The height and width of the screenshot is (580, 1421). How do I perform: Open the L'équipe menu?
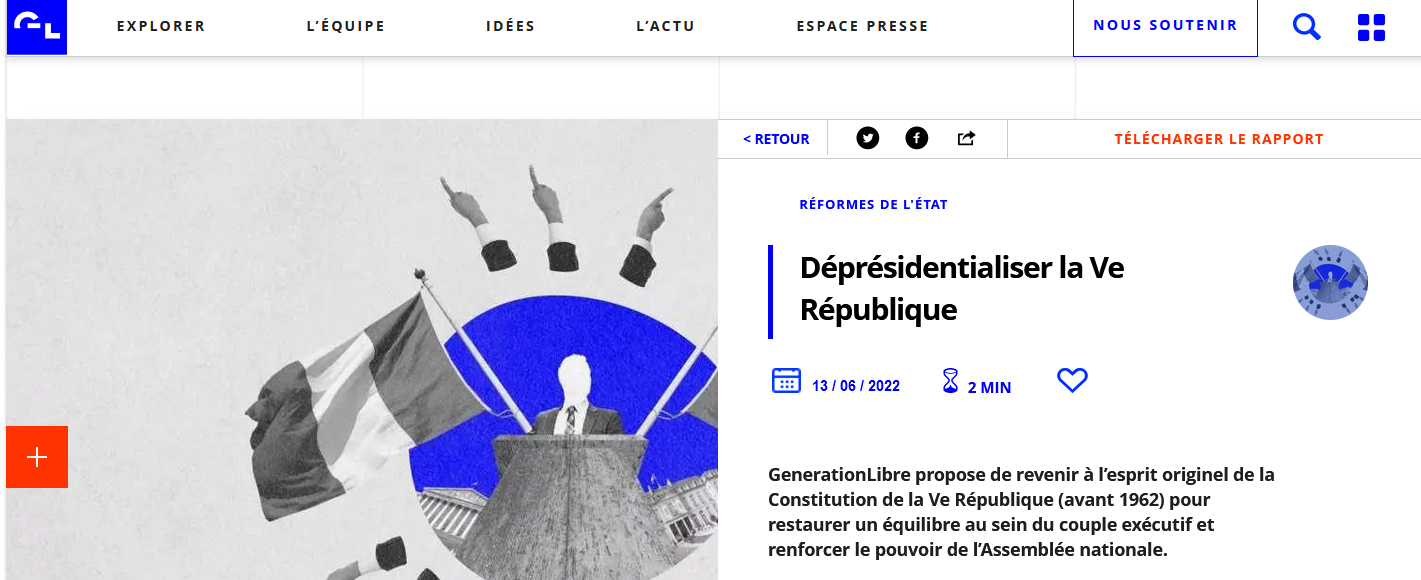(346, 27)
